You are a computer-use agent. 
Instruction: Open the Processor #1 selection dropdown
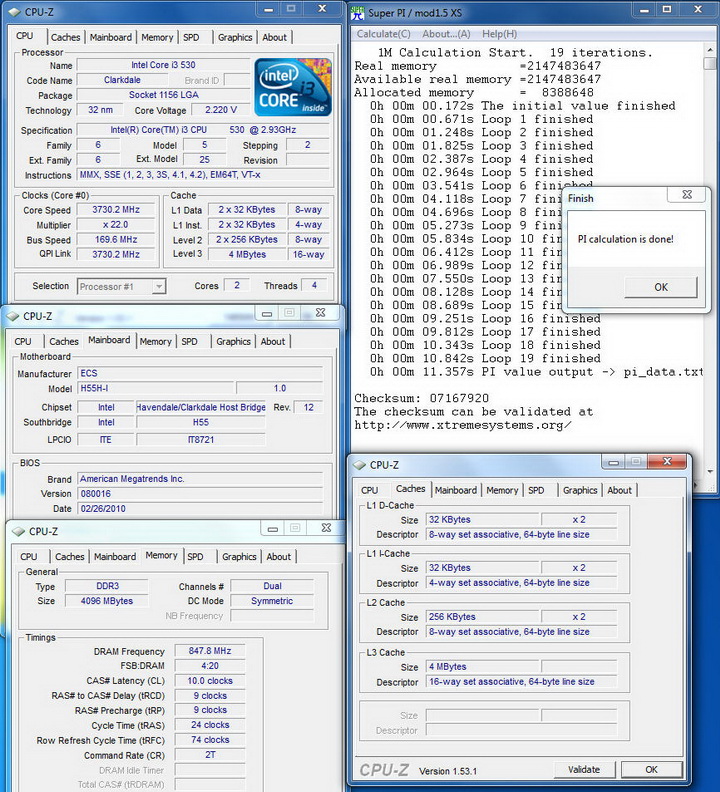(x=159, y=286)
